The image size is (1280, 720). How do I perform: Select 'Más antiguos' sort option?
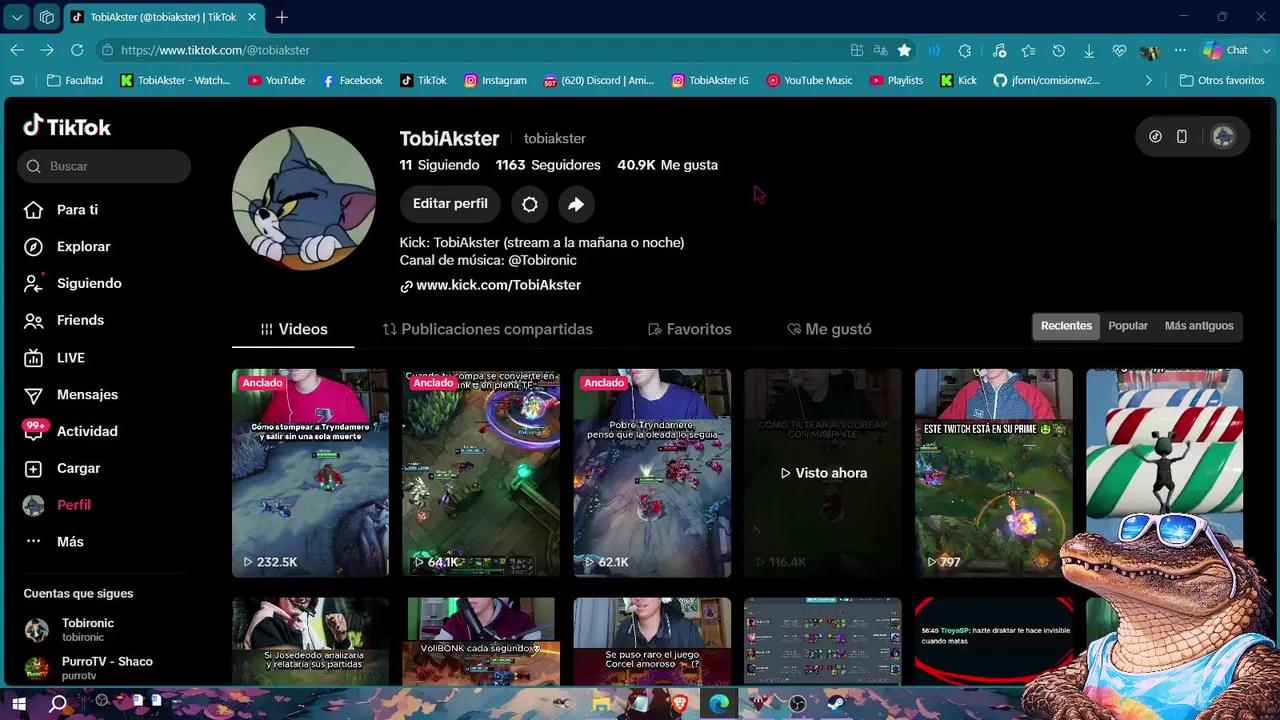(1199, 326)
